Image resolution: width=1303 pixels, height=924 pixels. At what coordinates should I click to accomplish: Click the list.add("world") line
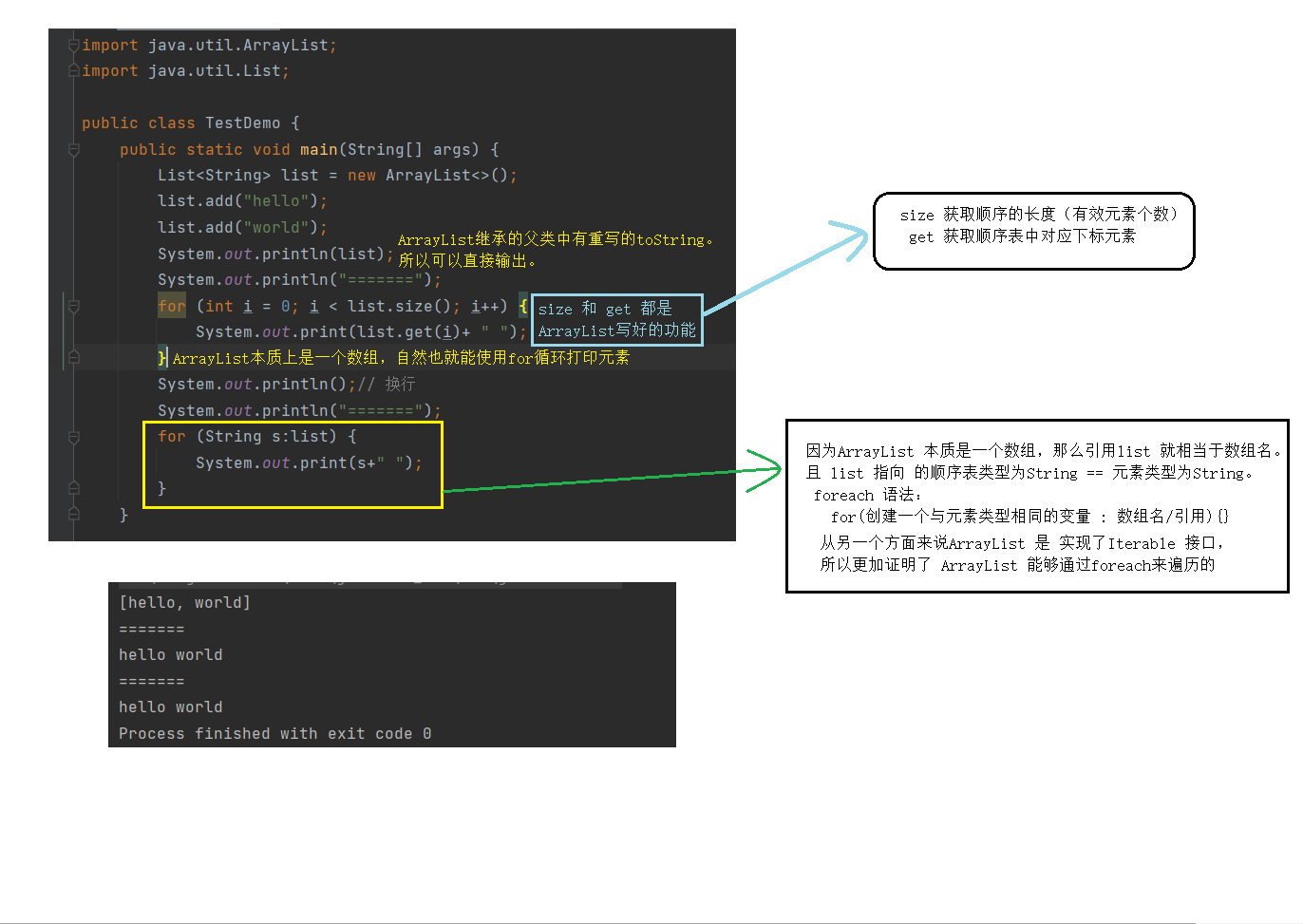[x=242, y=228]
